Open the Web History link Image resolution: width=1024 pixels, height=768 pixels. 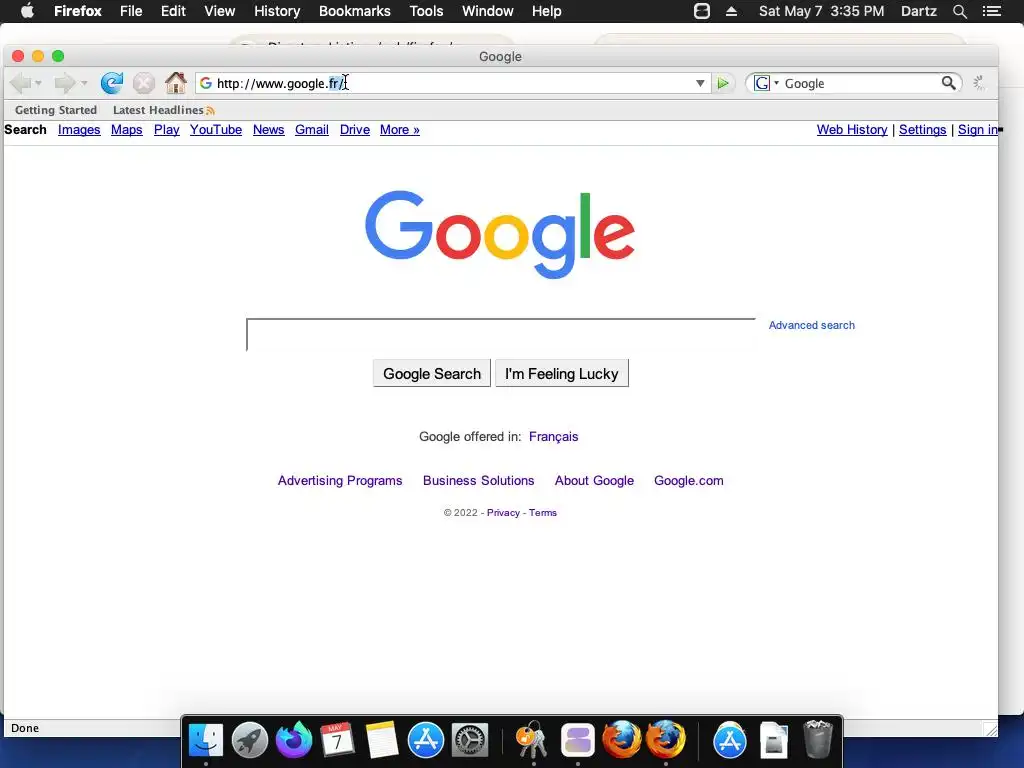coord(852,130)
